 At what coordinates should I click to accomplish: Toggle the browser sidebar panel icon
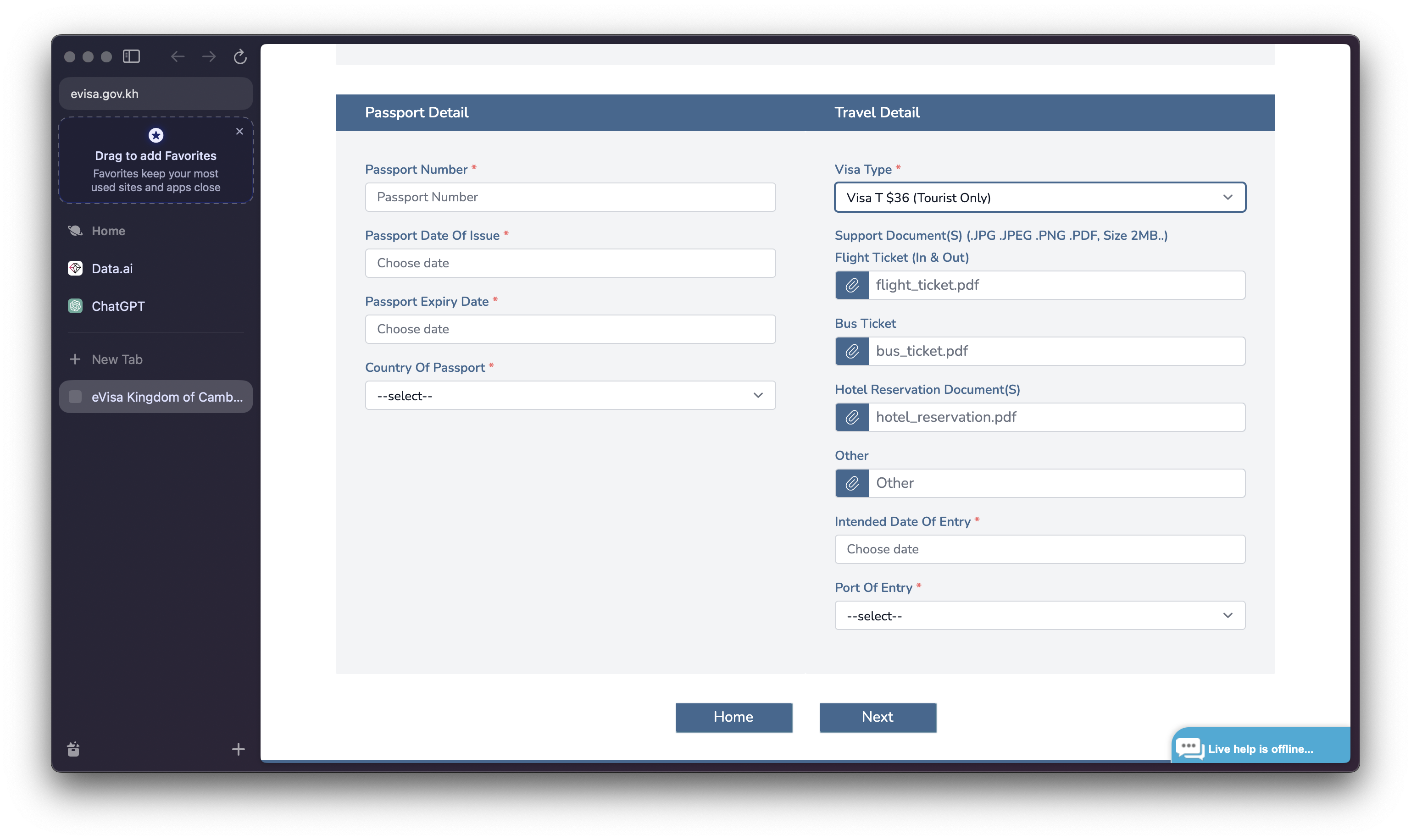pos(131,56)
